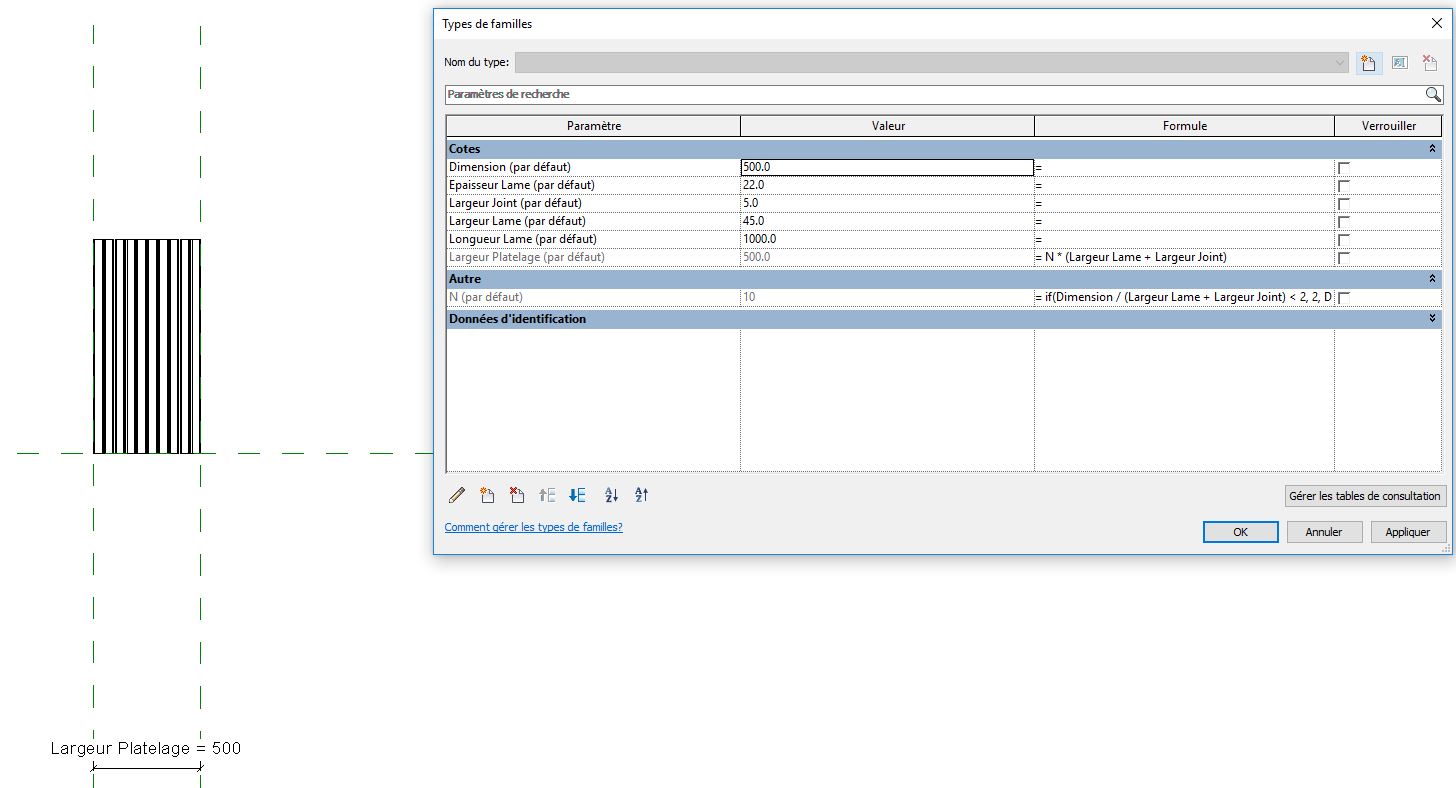Click the Rename Type icon
Viewport: 1456px width, 788px height.
1399,63
